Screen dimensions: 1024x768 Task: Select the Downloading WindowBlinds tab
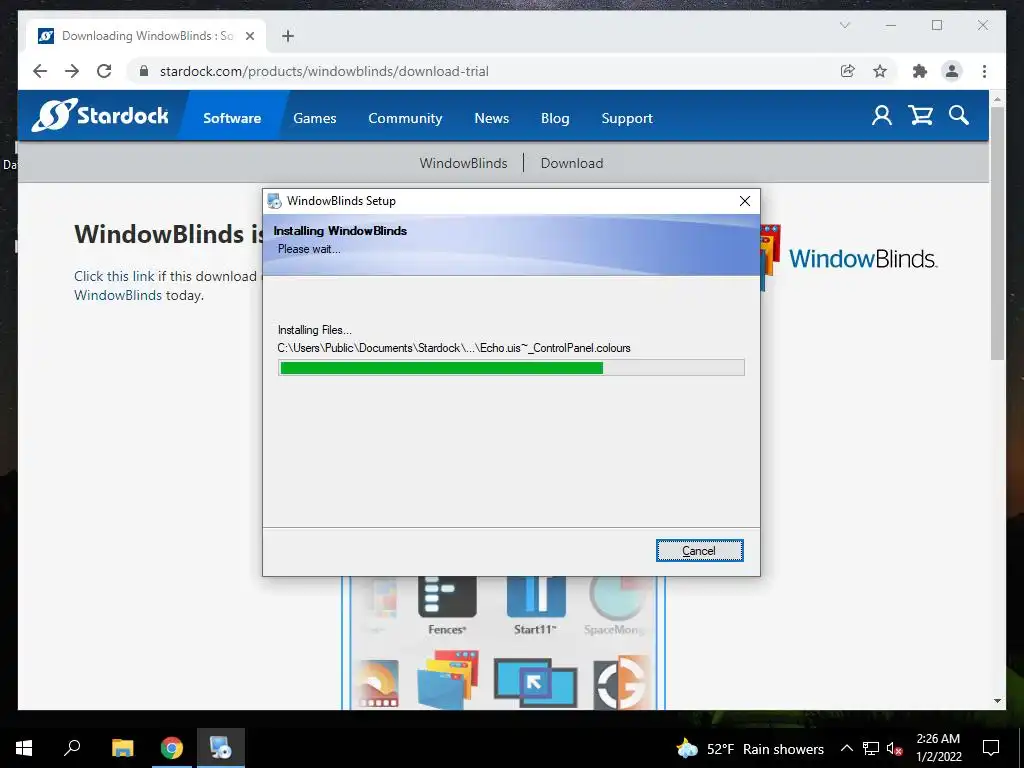[146, 36]
